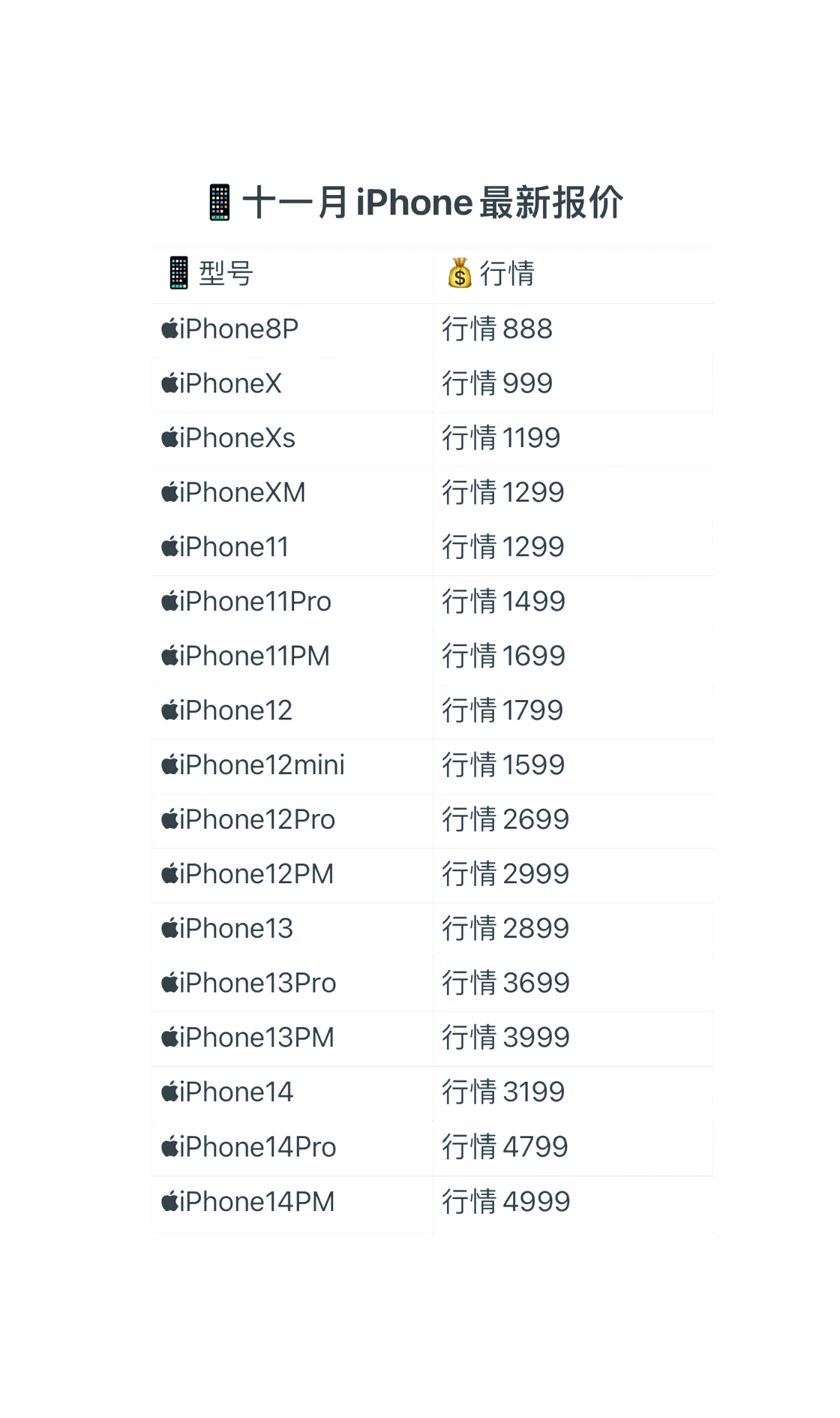The width and height of the screenshot is (840, 1418).
Task: Click the 行情 4799 price cell
Action: point(573,1148)
